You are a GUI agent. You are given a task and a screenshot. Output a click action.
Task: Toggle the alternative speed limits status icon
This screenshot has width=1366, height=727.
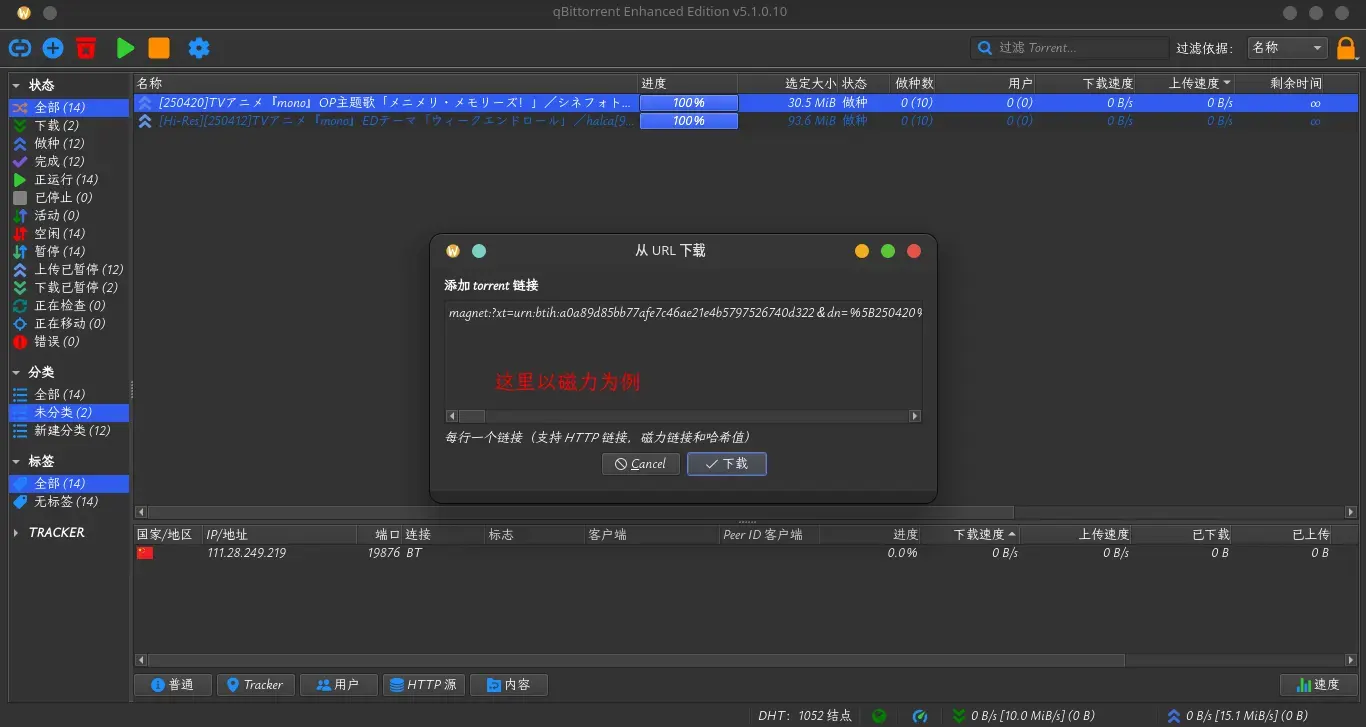tap(920, 715)
